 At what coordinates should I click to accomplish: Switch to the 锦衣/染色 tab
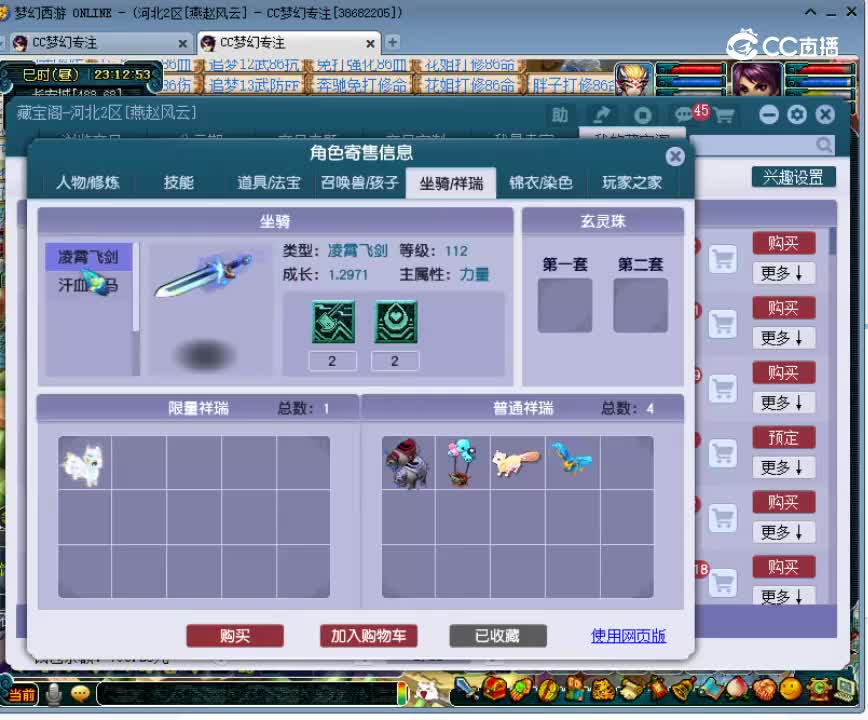point(541,183)
